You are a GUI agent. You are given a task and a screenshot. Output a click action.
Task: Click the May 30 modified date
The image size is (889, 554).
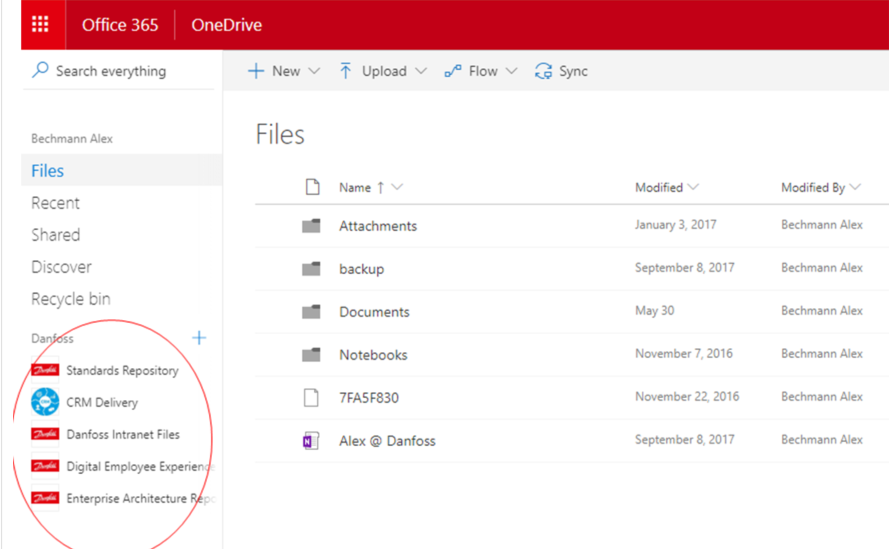[655, 311]
